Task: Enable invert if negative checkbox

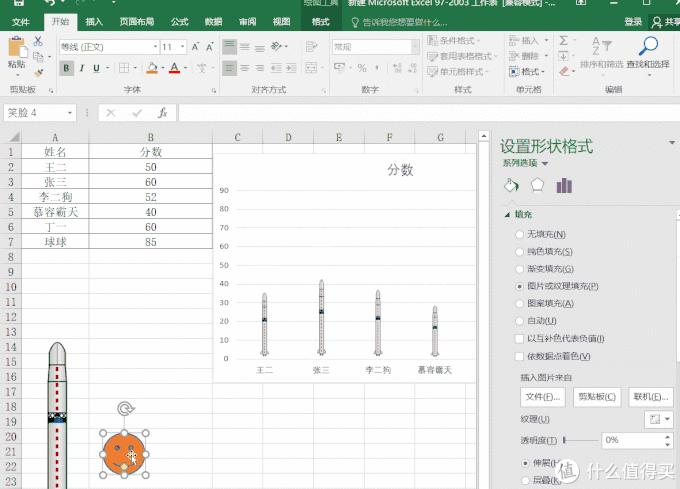Action: click(x=519, y=339)
